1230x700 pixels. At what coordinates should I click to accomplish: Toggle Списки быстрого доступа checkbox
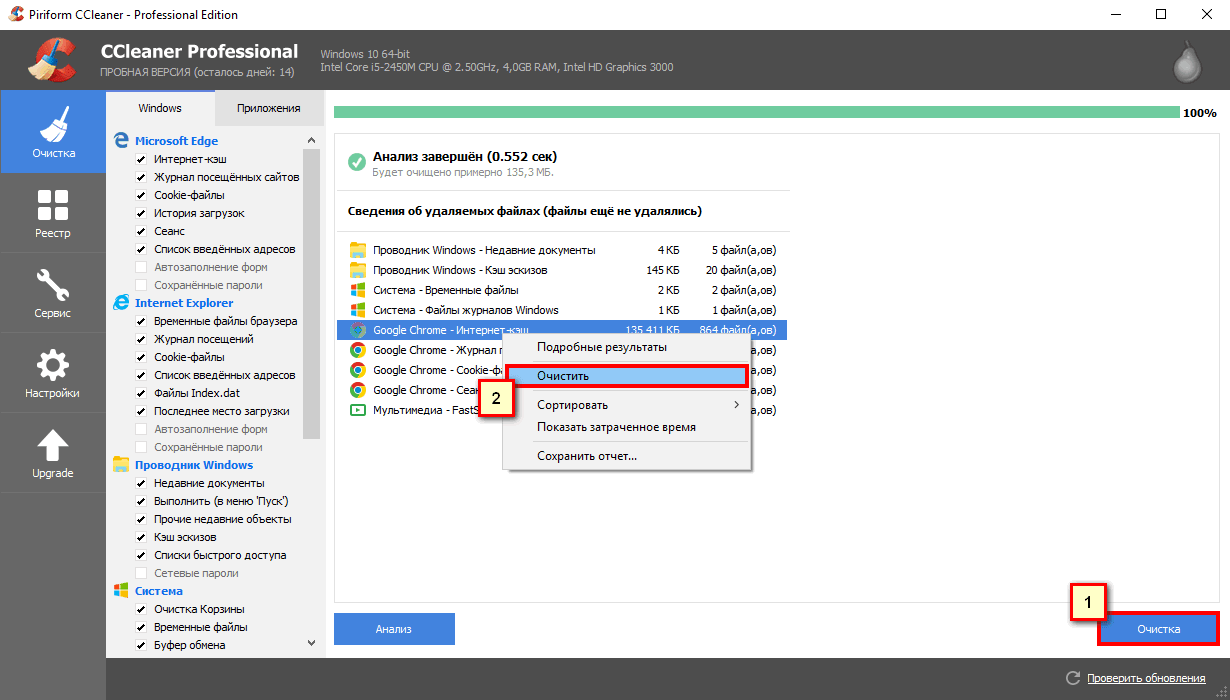click(x=141, y=555)
